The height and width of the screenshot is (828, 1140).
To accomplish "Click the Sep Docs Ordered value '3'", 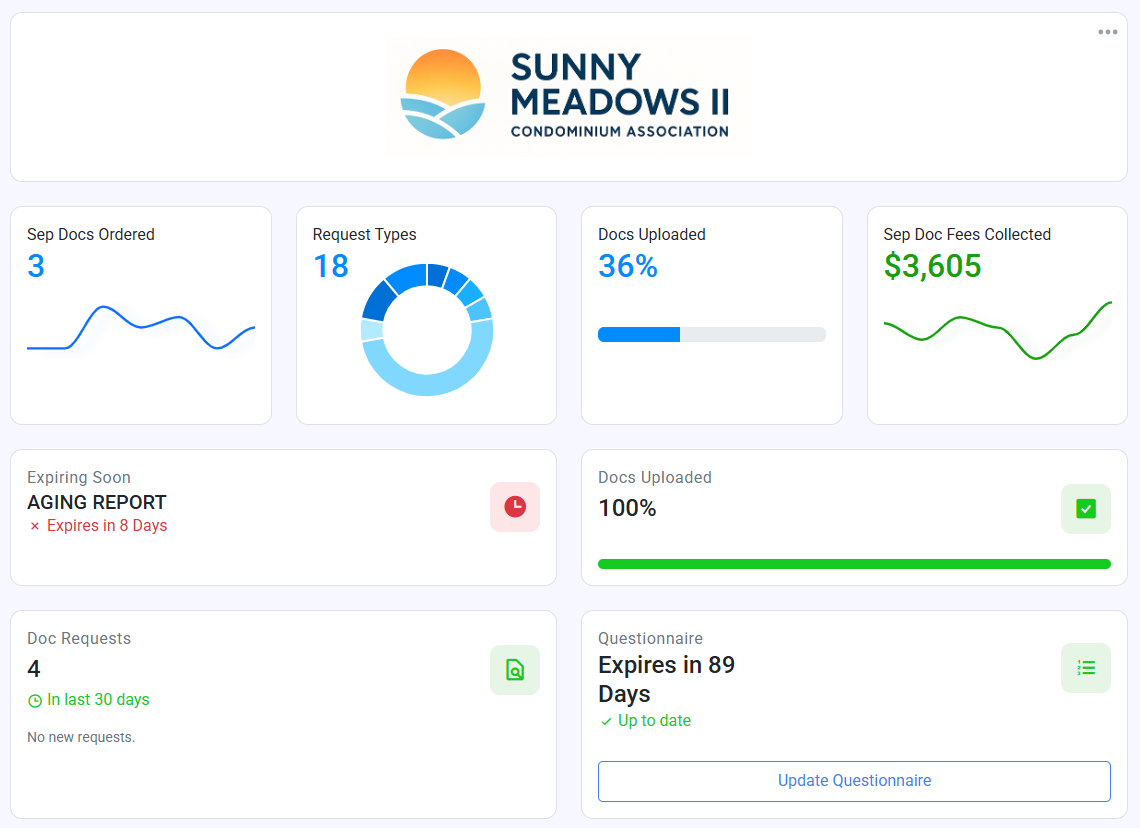I will (x=36, y=266).
